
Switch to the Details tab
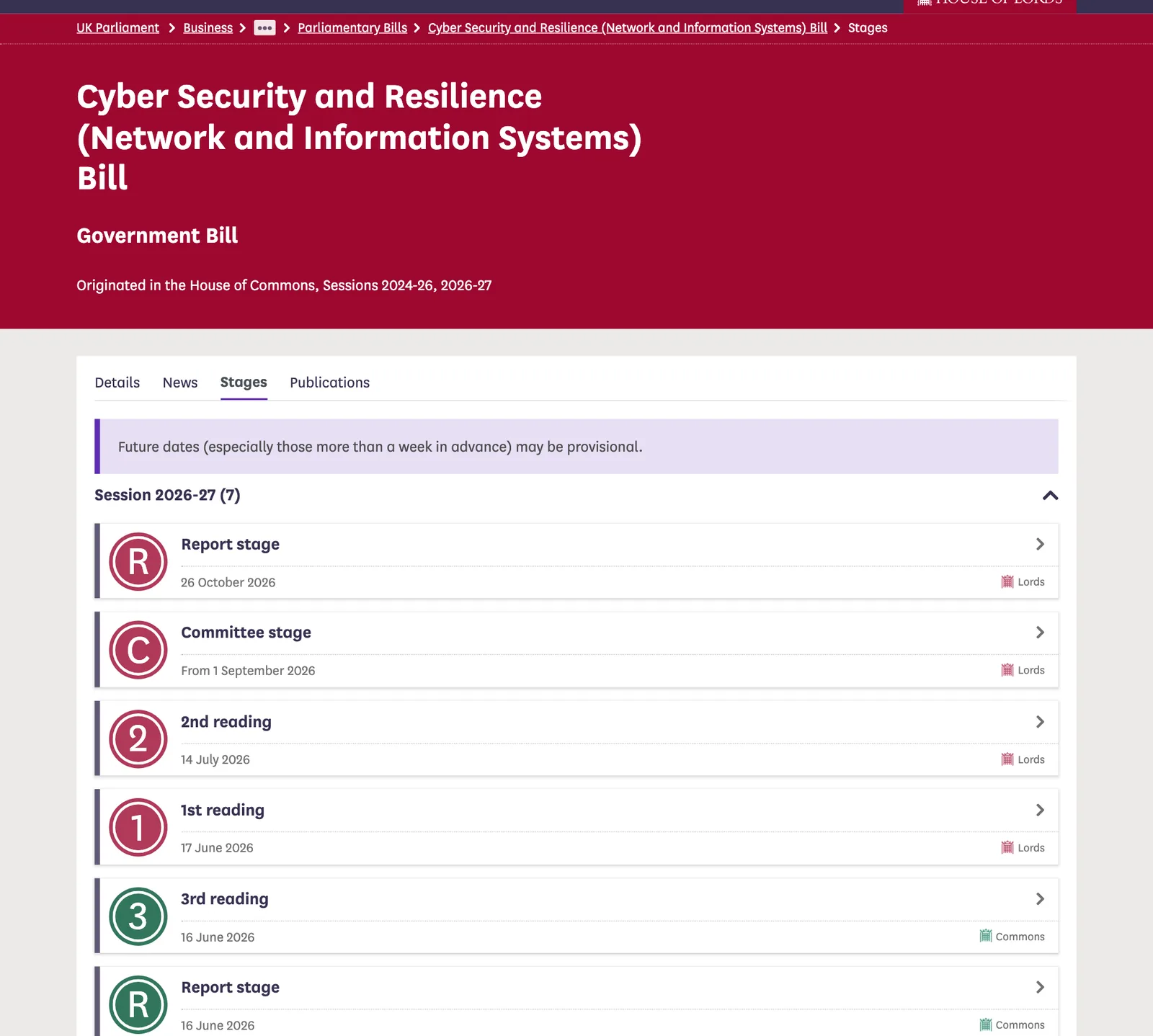point(117,383)
